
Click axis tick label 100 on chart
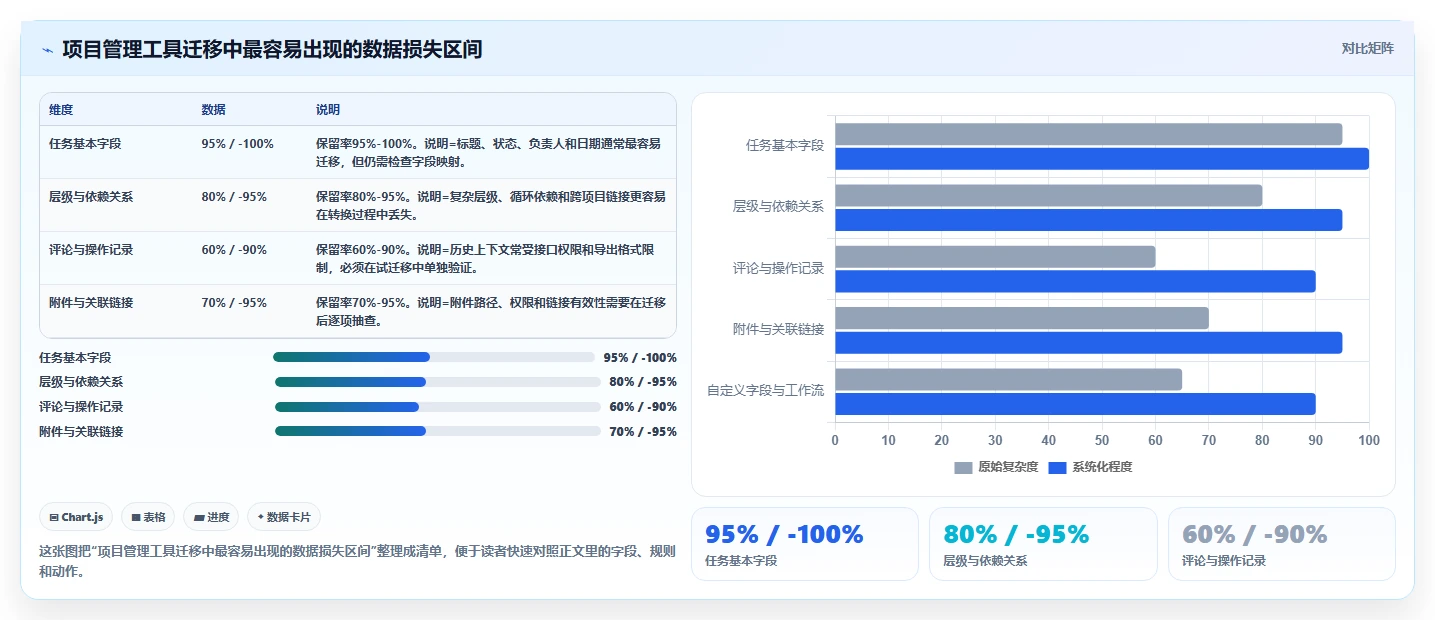coord(1369,440)
